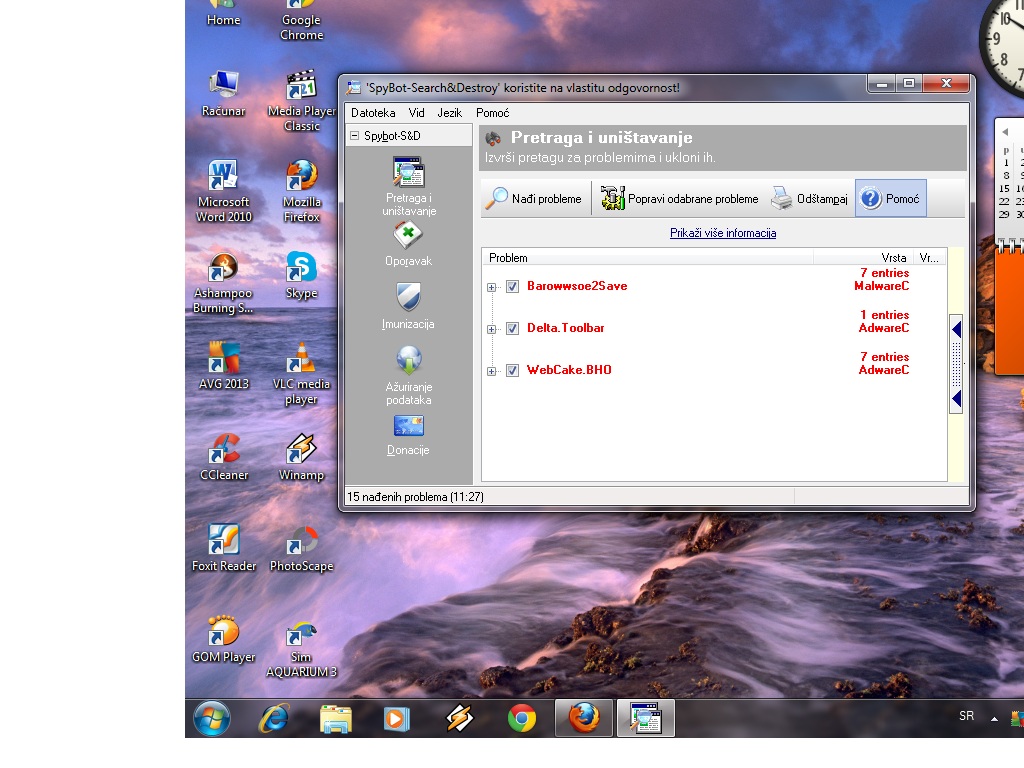Image resolution: width=1024 pixels, height=768 pixels.
Task: Open the Imunizacija shield section
Action: pyautogui.click(x=408, y=306)
